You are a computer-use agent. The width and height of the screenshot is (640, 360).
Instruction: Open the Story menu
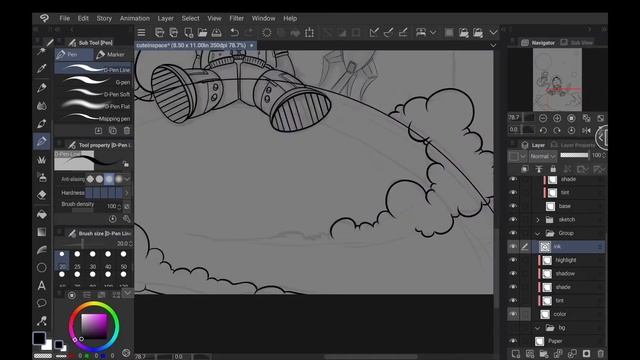pos(104,18)
